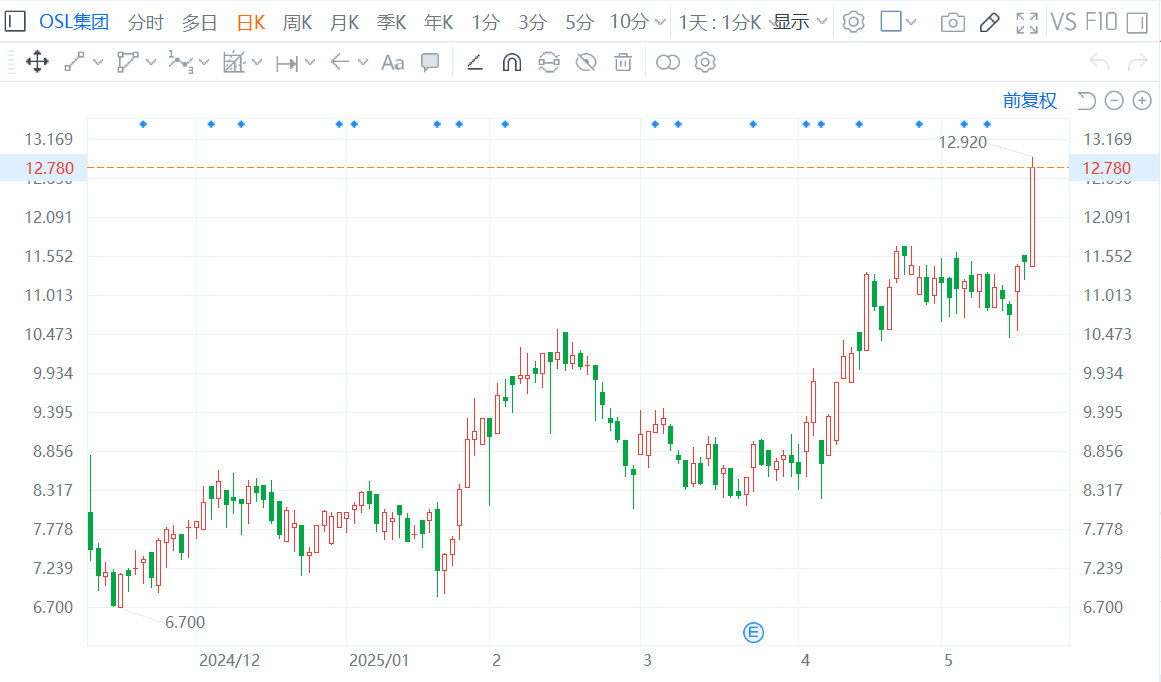The width and height of the screenshot is (1161, 682).
Task: Select the 1分 interval
Action: [x=486, y=23]
